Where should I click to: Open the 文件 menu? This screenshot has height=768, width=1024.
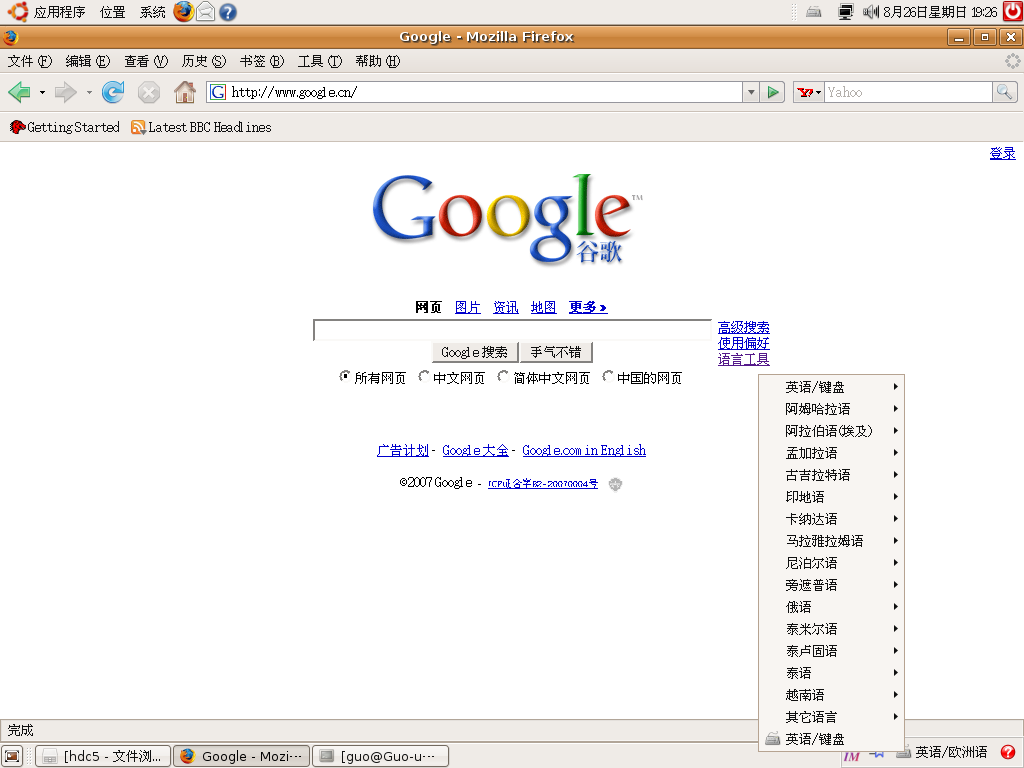29,61
